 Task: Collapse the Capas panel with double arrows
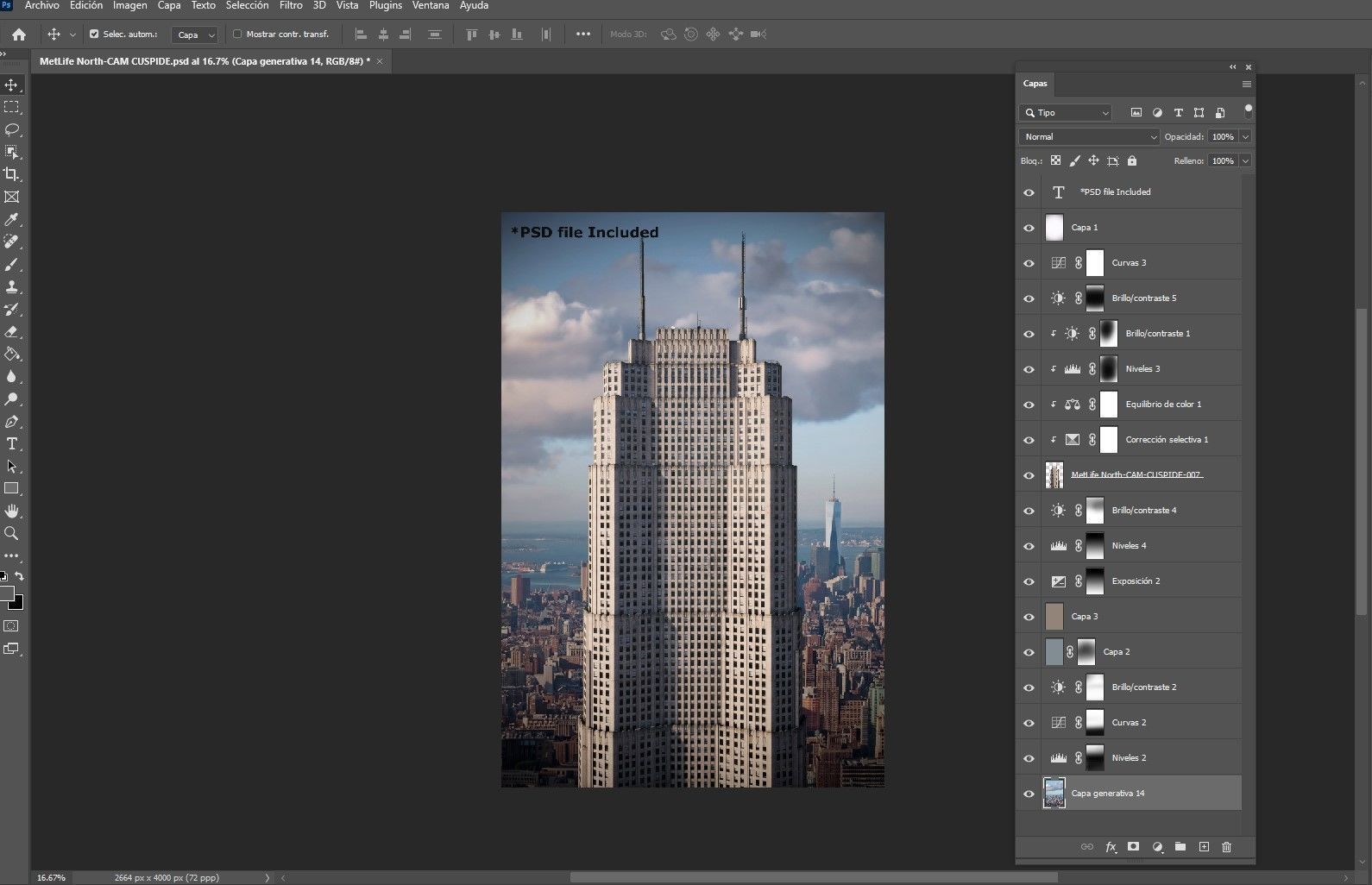1233,66
